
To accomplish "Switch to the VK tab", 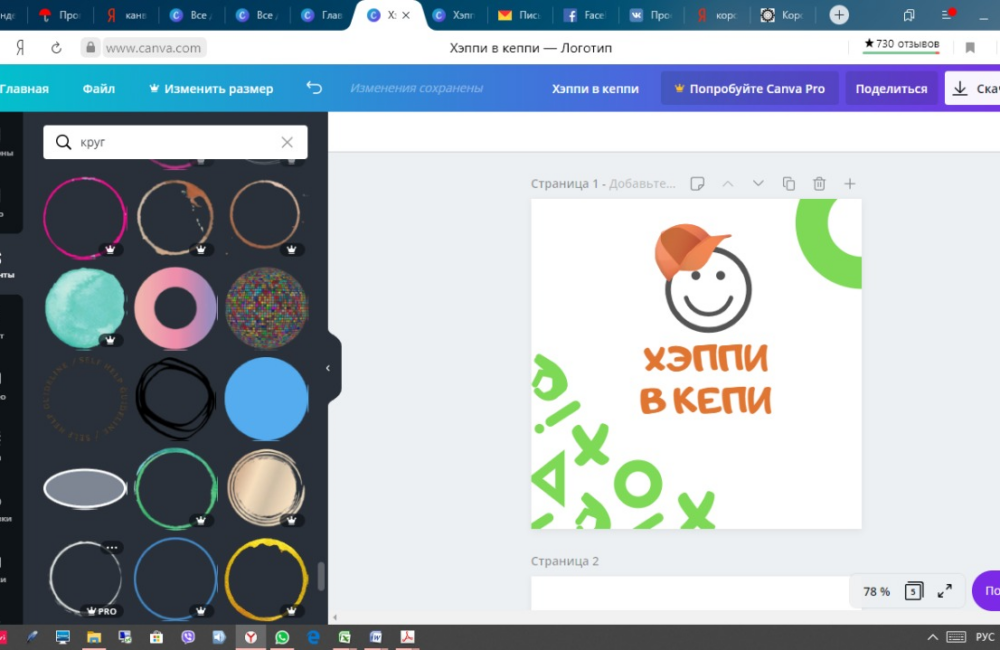I will tap(651, 15).
